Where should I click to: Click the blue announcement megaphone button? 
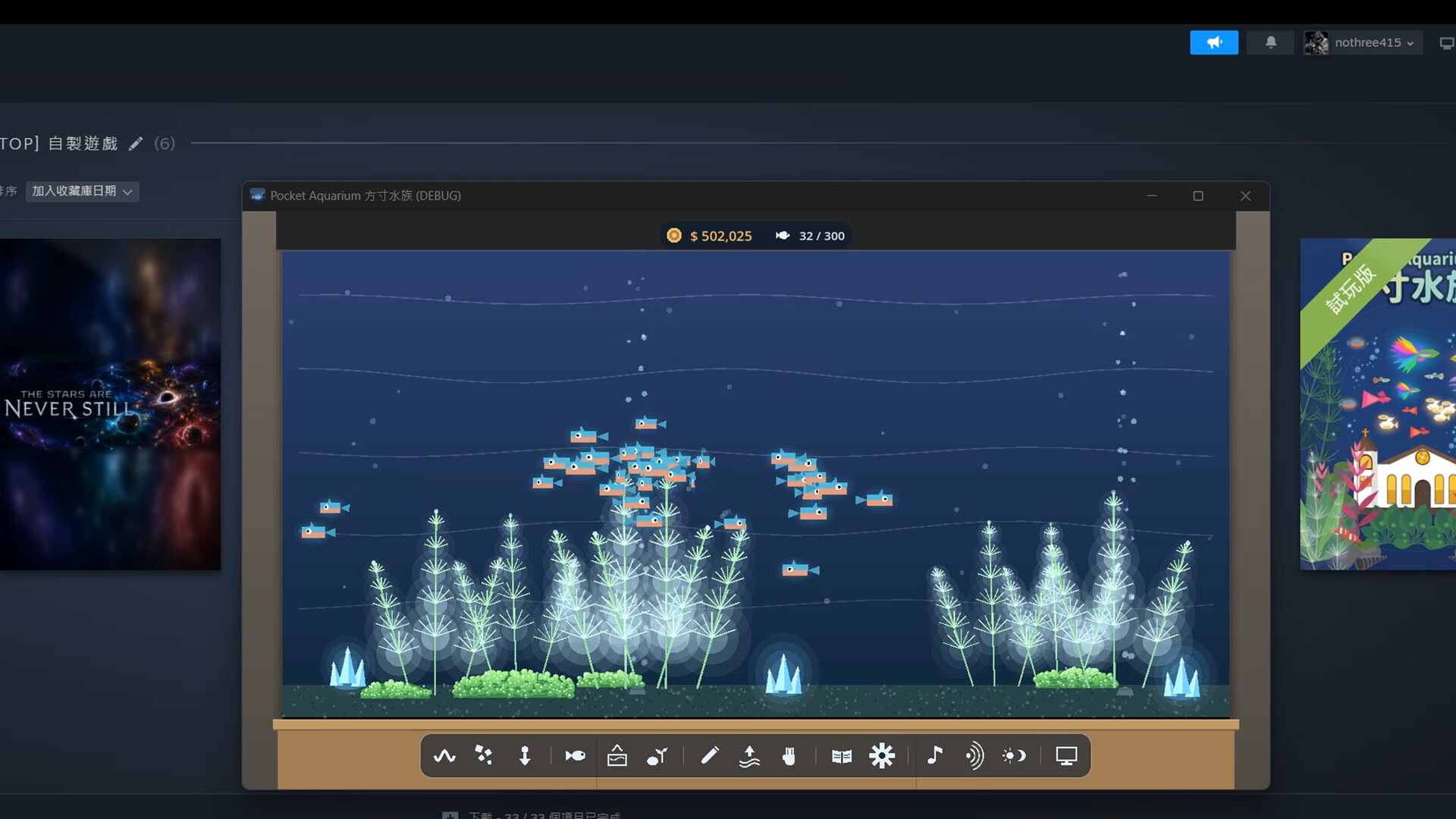(1214, 42)
